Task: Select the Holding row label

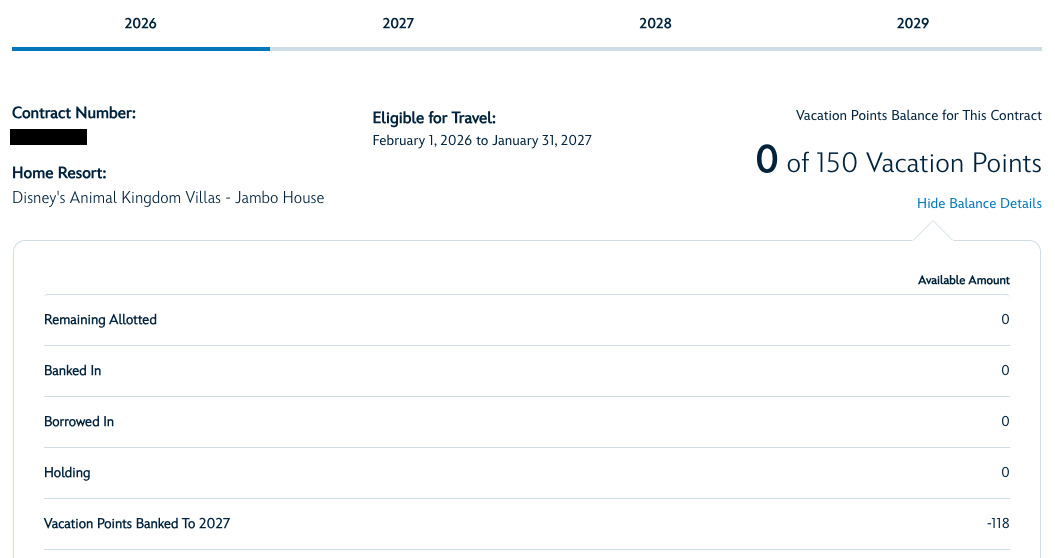Action: (67, 473)
